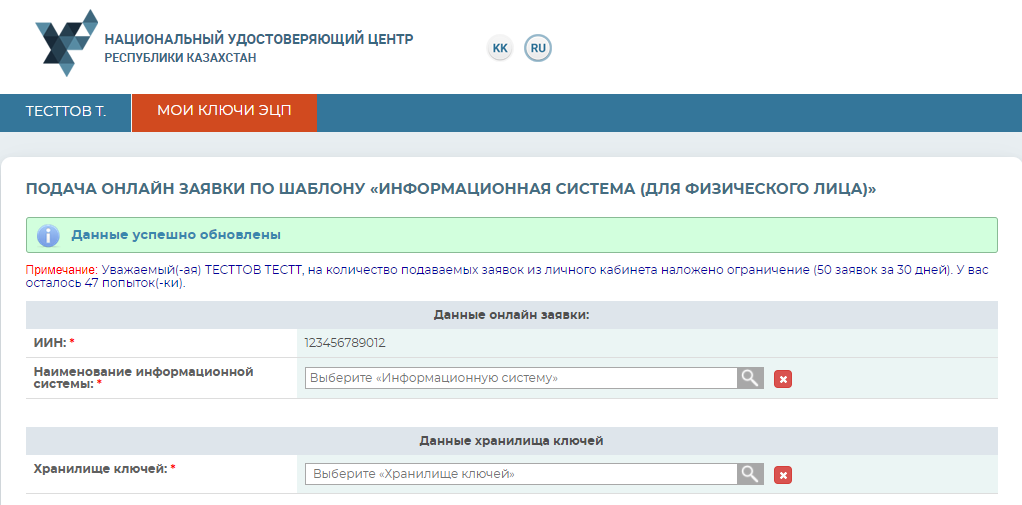Click the blue info icon in success banner

click(48, 235)
